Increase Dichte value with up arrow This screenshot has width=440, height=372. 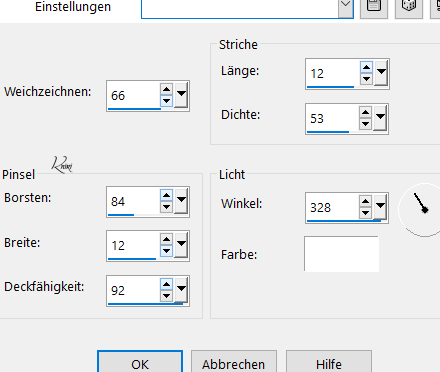(x=366, y=112)
